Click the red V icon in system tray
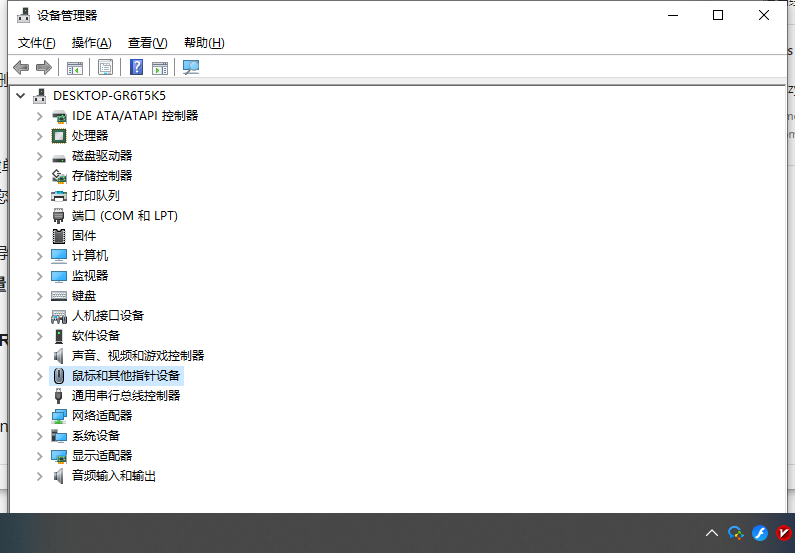The width and height of the screenshot is (795, 553). (784, 533)
